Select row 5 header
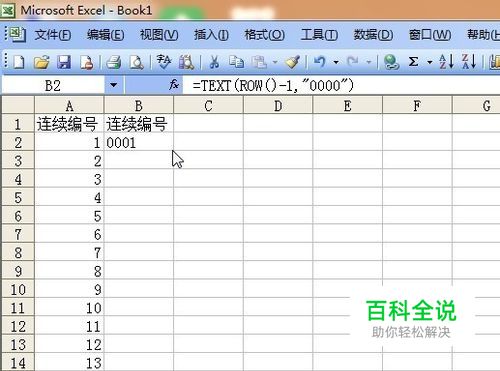 click(x=18, y=198)
